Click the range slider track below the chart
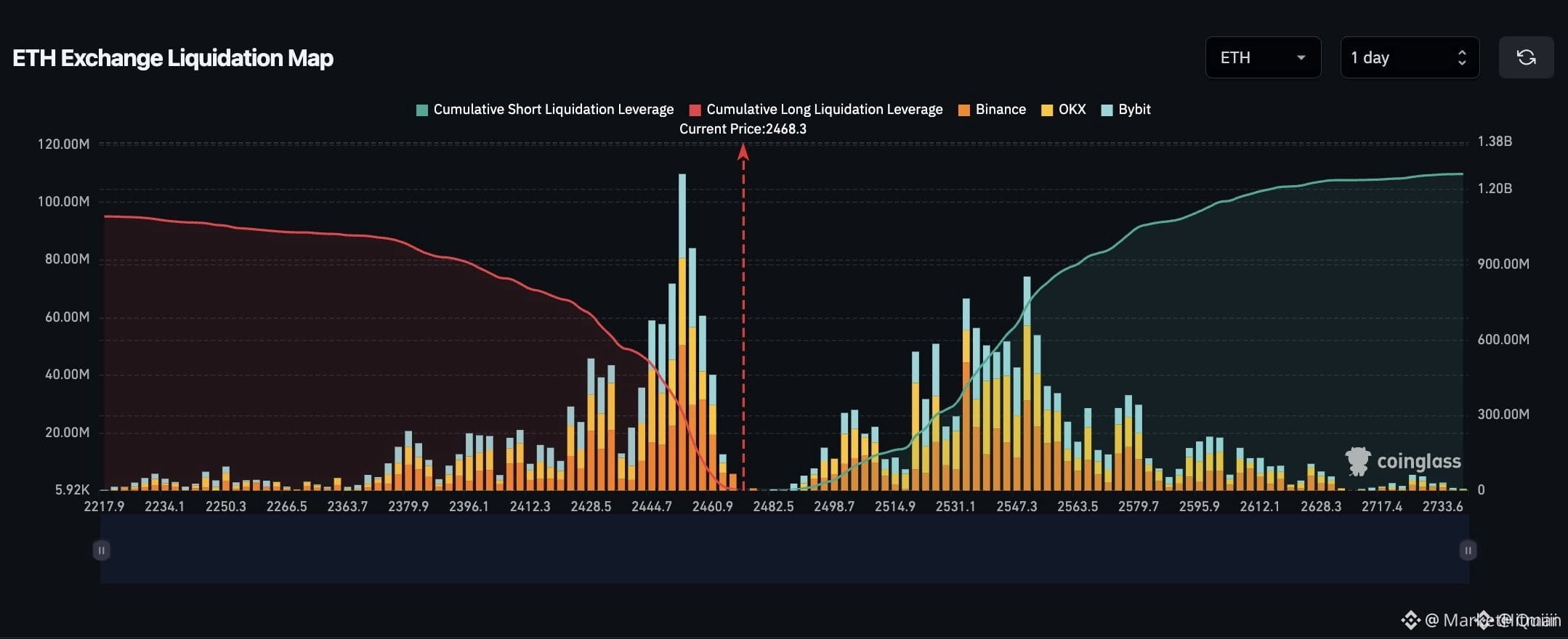Image resolution: width=1568 pixels, height=639 pixels. coord(785,550)
